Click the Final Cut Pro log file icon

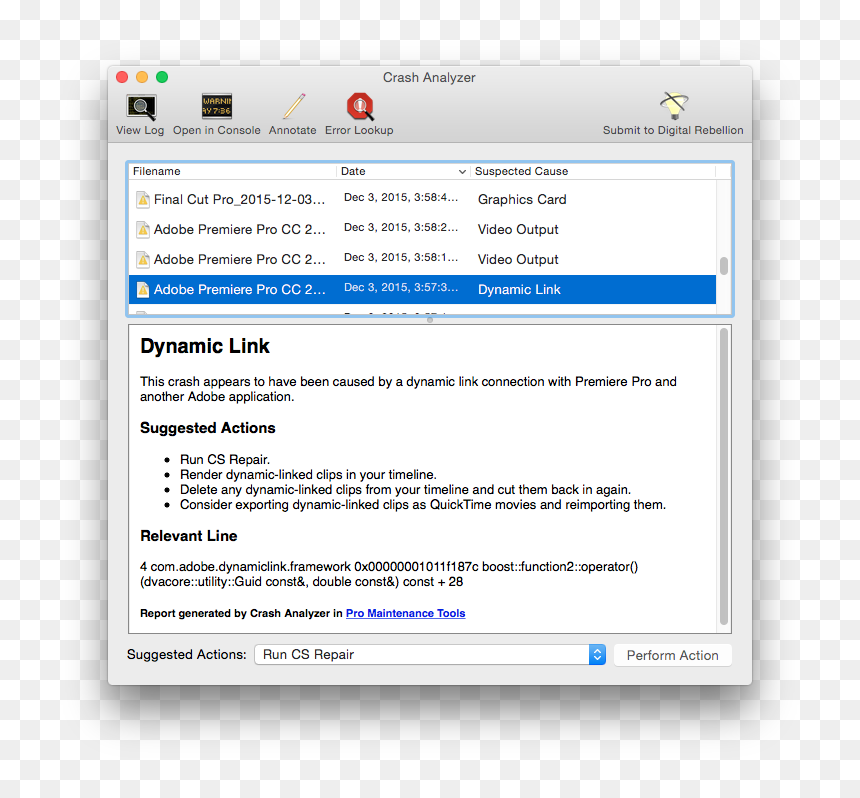point(143,200)
